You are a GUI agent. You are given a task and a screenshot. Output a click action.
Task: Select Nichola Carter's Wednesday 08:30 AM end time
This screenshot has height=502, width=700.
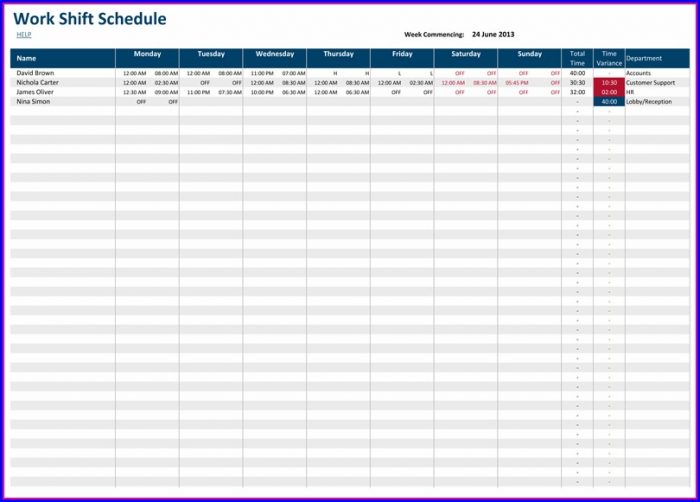coord(294,83)
